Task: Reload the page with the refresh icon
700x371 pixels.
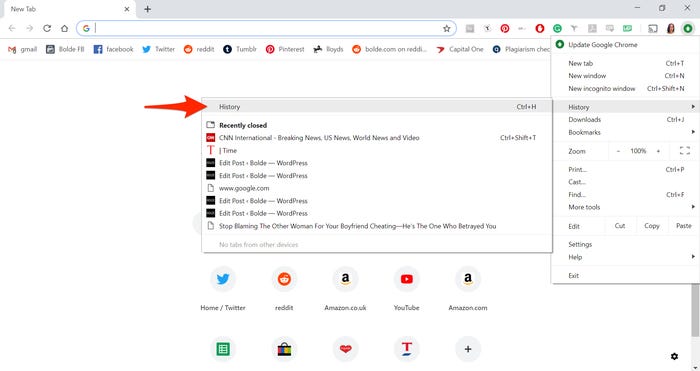Action: tap(47, 28)
